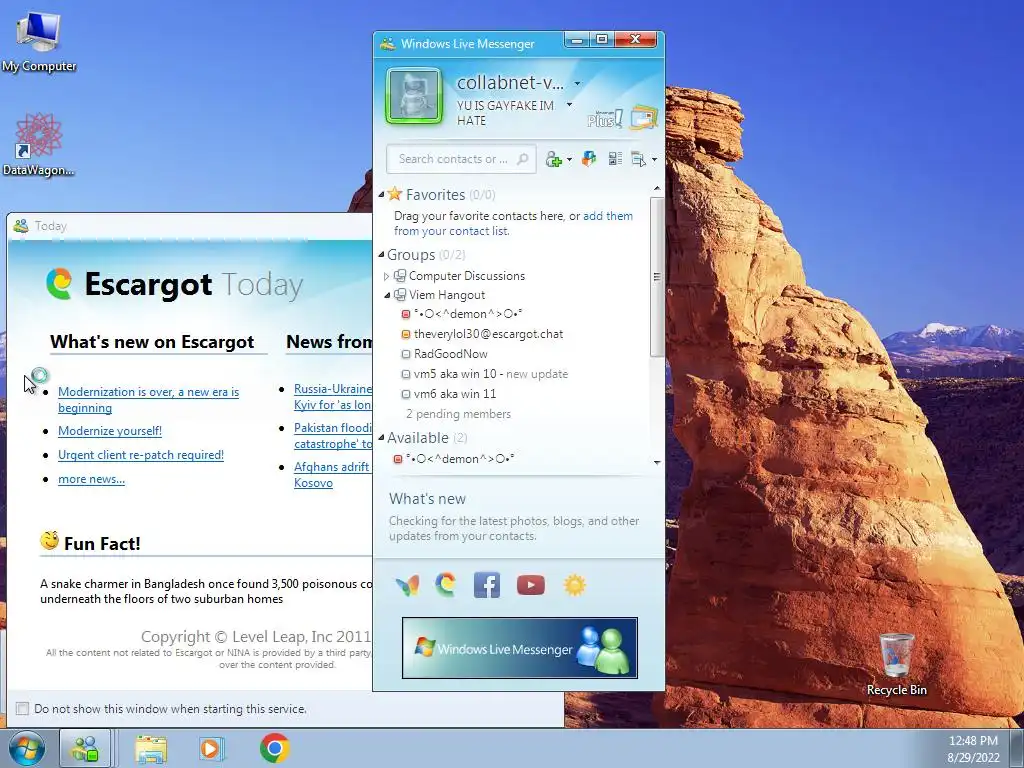Image resolution: width=1024 pixels, height=768 pixels.
Task: Click the Escargot logo in Today window
Action: (x=59, y=284)
